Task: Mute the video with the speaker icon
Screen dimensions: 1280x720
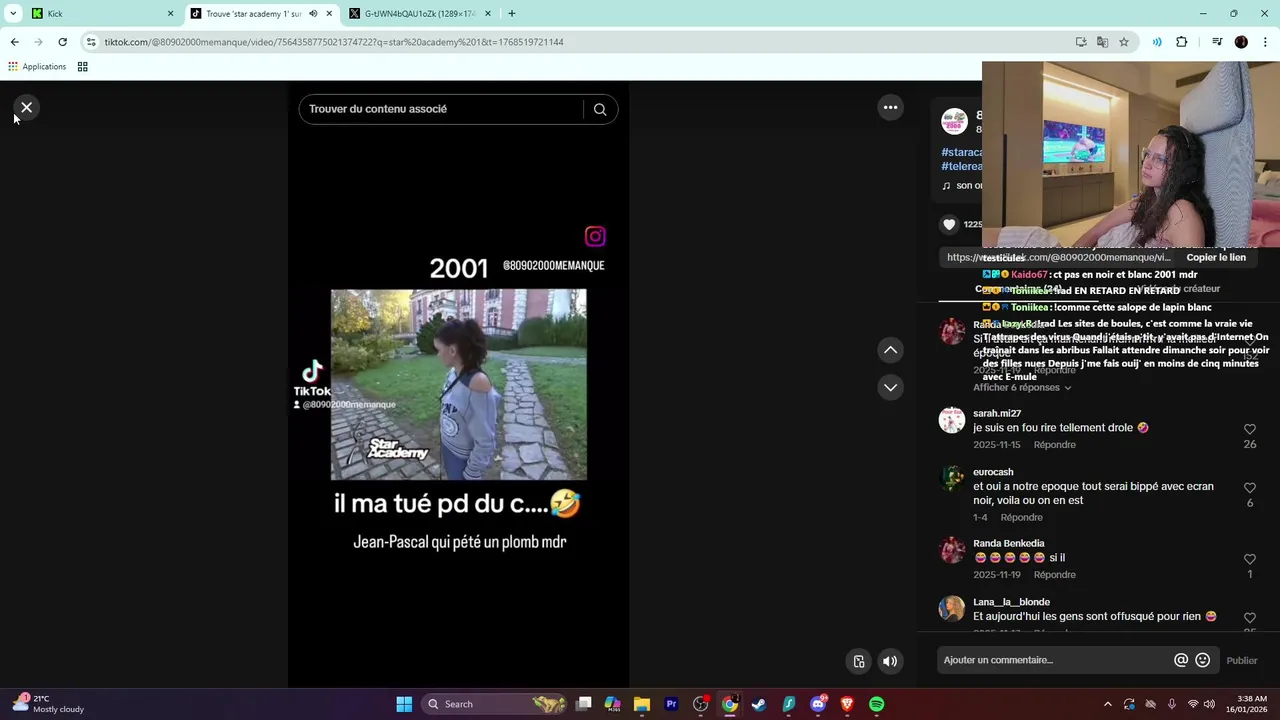Action: click(x=890, y=661)
